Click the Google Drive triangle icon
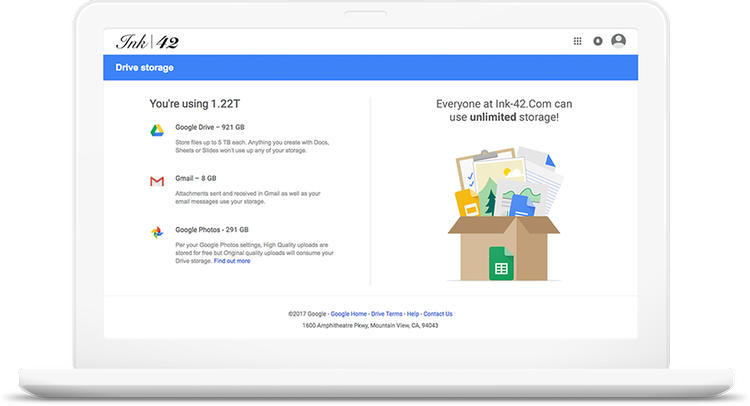This screenshot has height=406, width=750. click(157, 129)
